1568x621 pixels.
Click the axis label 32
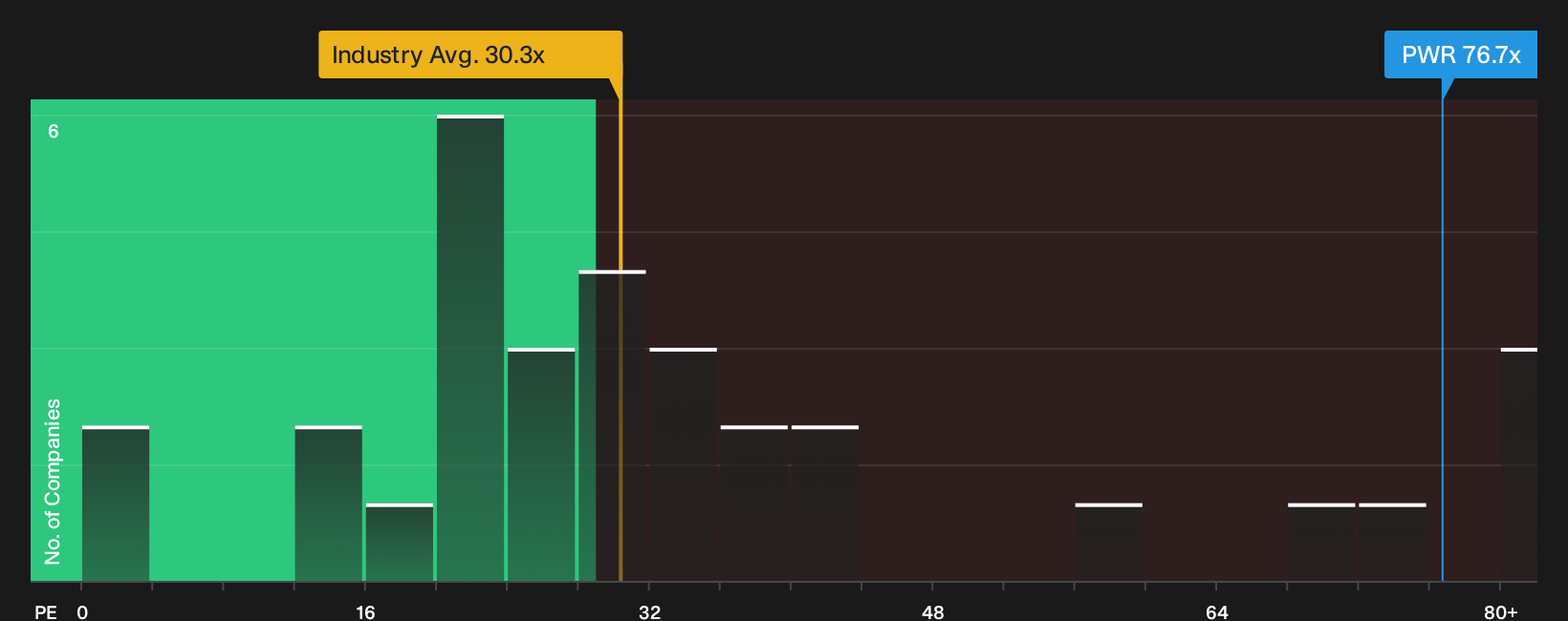point(649,611)
